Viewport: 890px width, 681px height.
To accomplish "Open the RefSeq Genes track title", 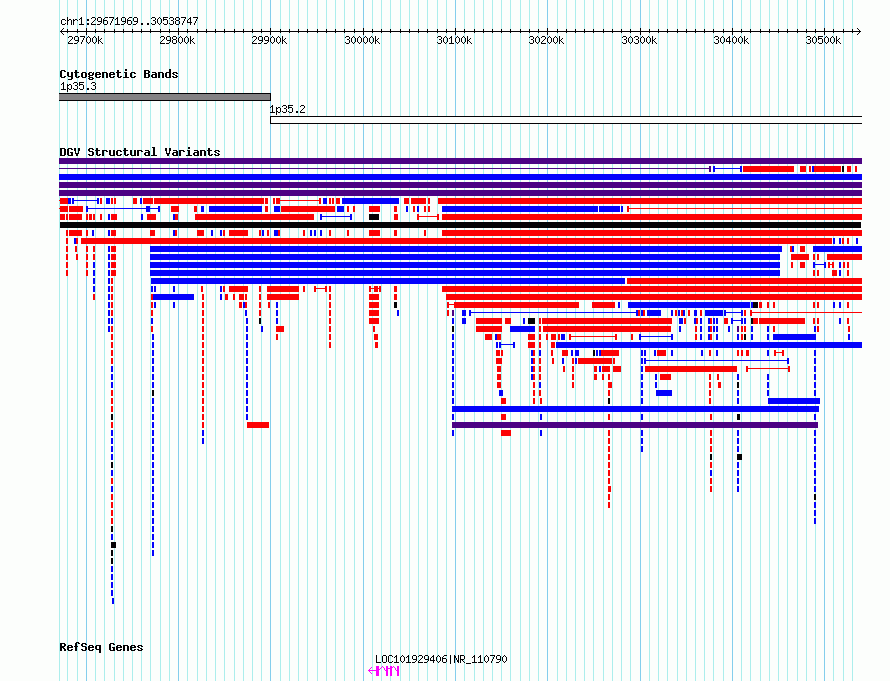I will (x=101, y=647).
